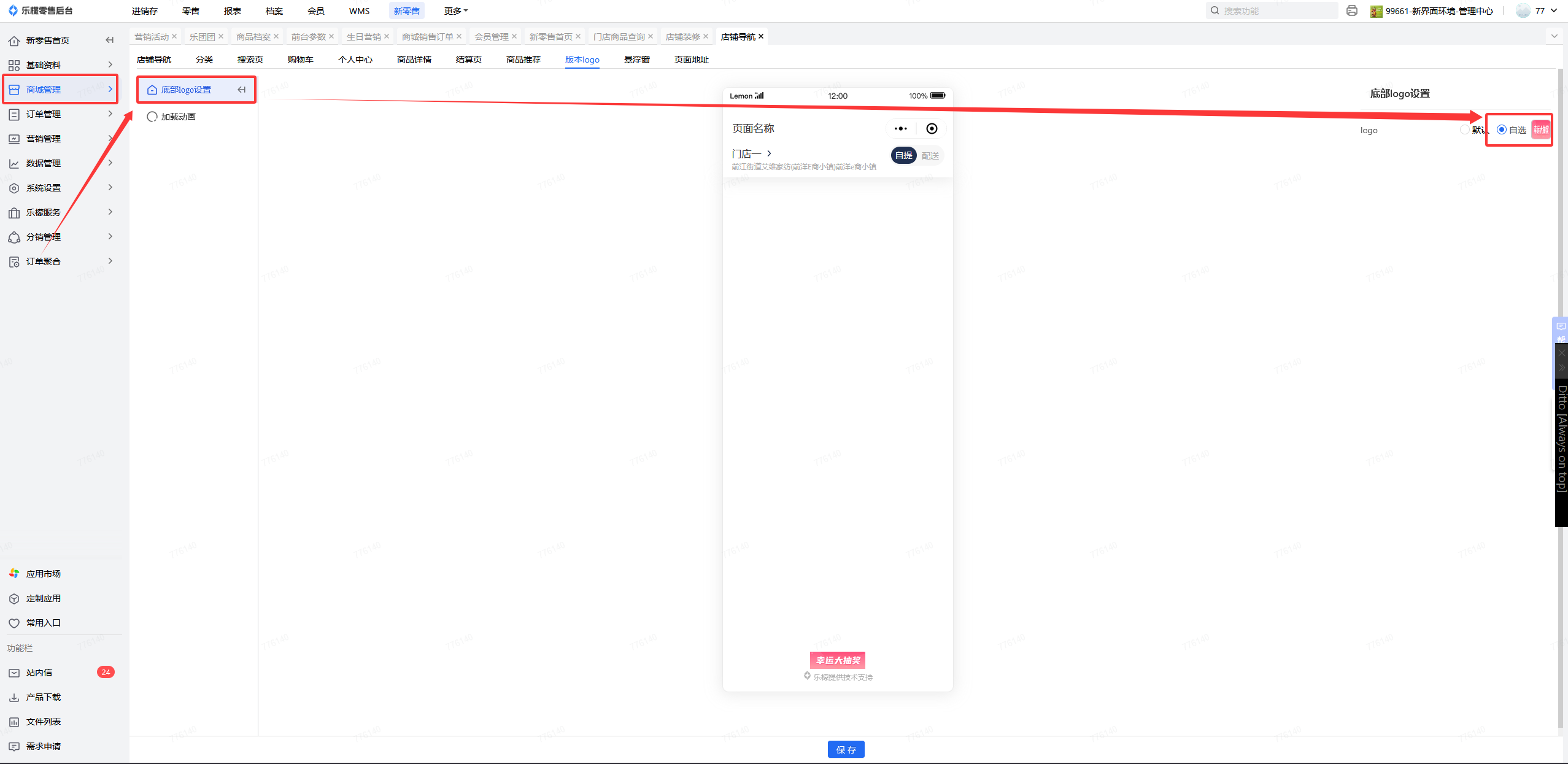Image resolution: width=1568 pixels, height=764 pixels.
Task: Switch preview to 配送 delivery mode
Action: point(930,155)
